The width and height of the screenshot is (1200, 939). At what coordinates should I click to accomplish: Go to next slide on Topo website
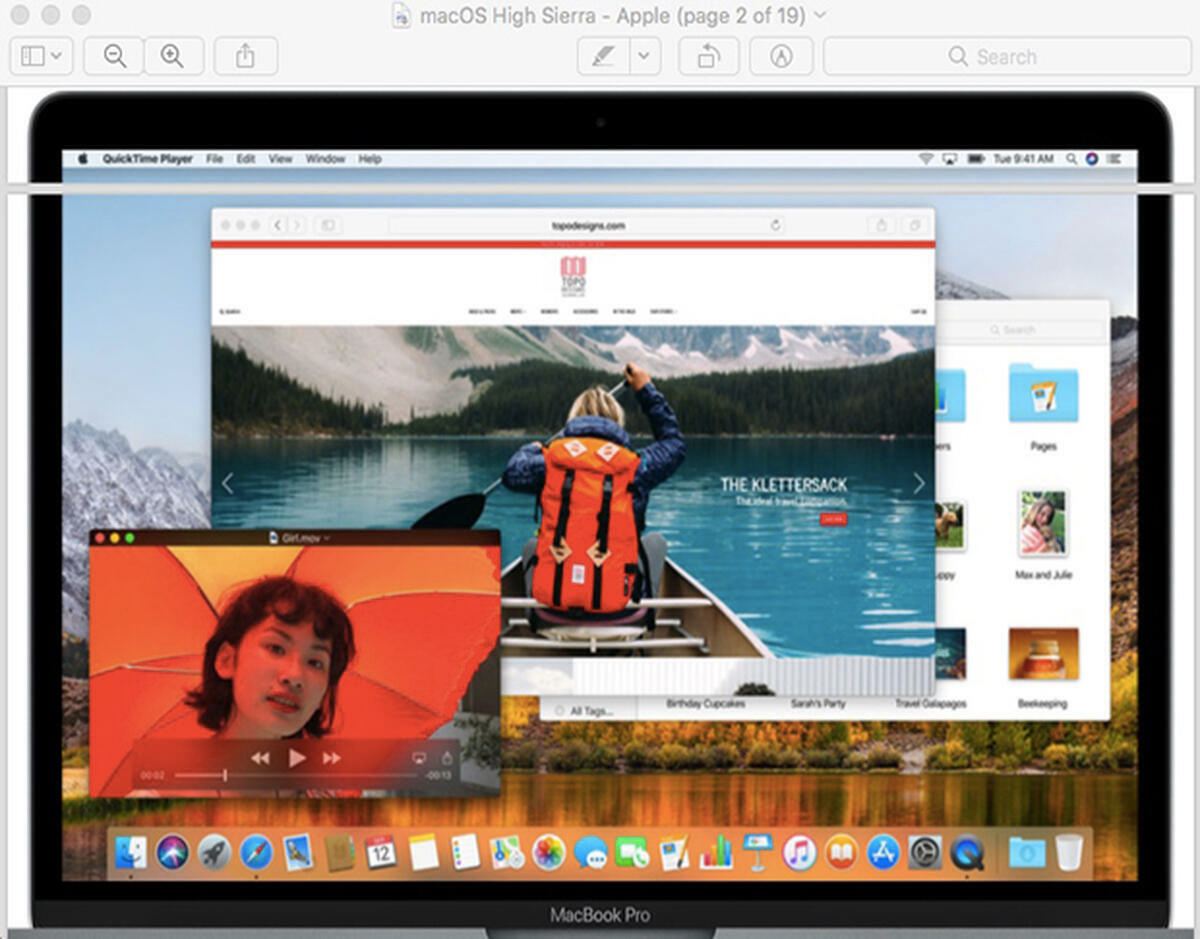point(919,484)
